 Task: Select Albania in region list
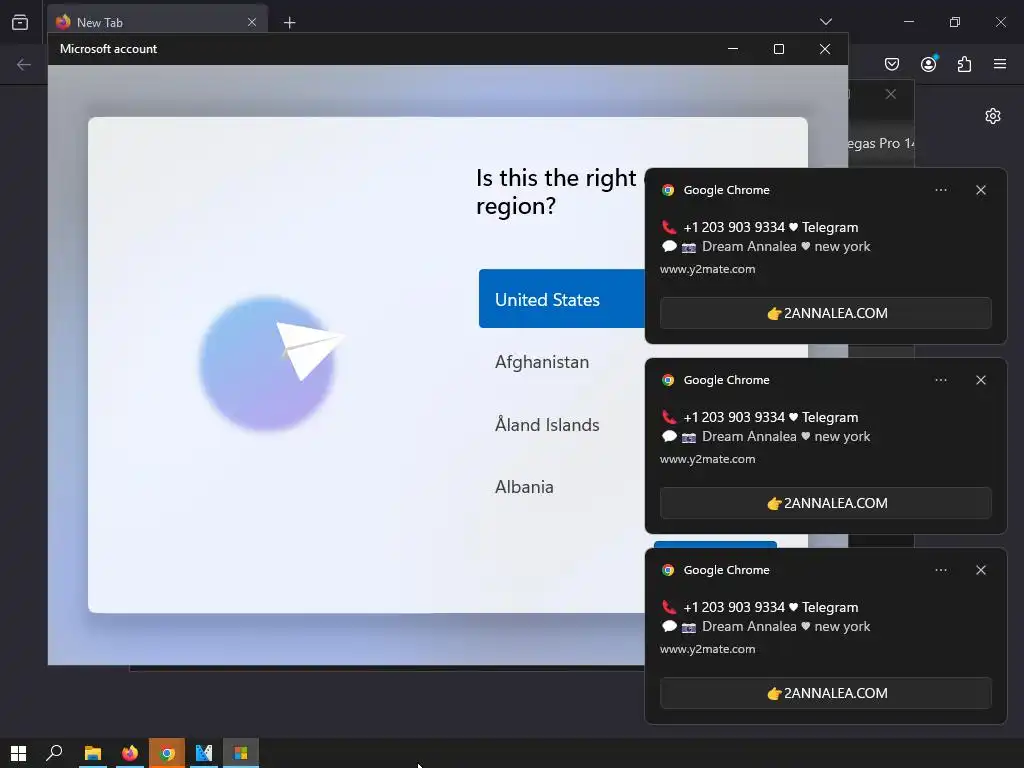click(524, 487)
